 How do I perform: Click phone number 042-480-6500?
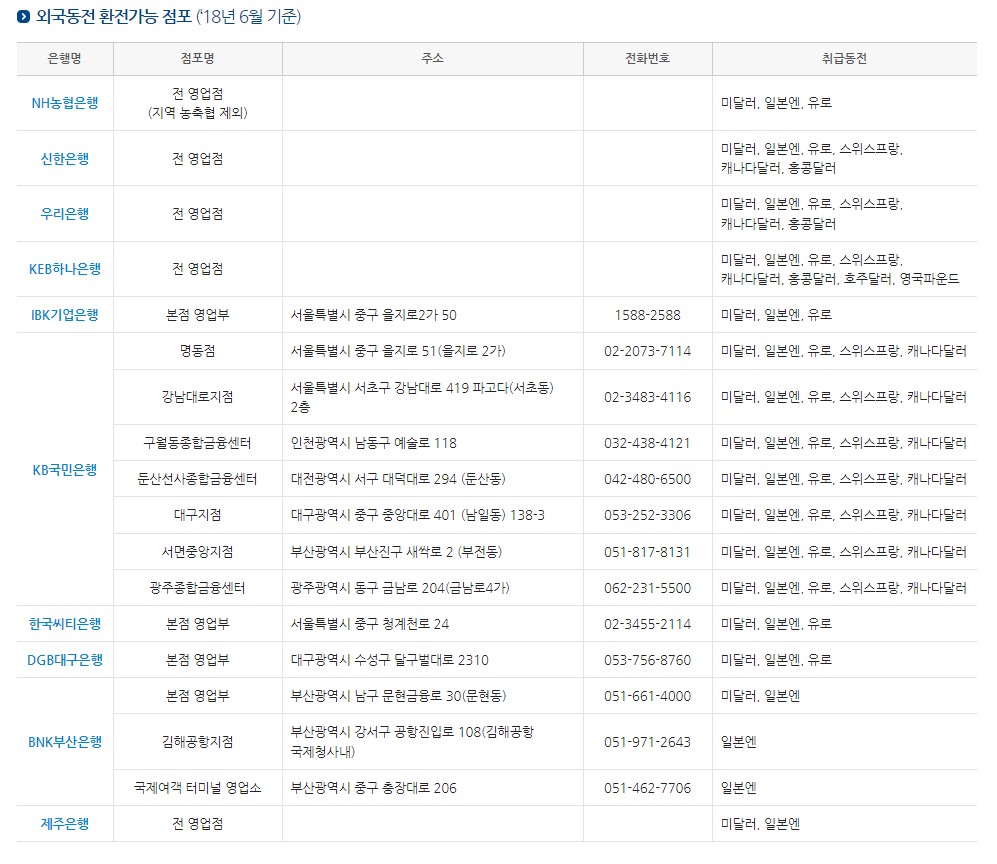[x=647, y=479]
